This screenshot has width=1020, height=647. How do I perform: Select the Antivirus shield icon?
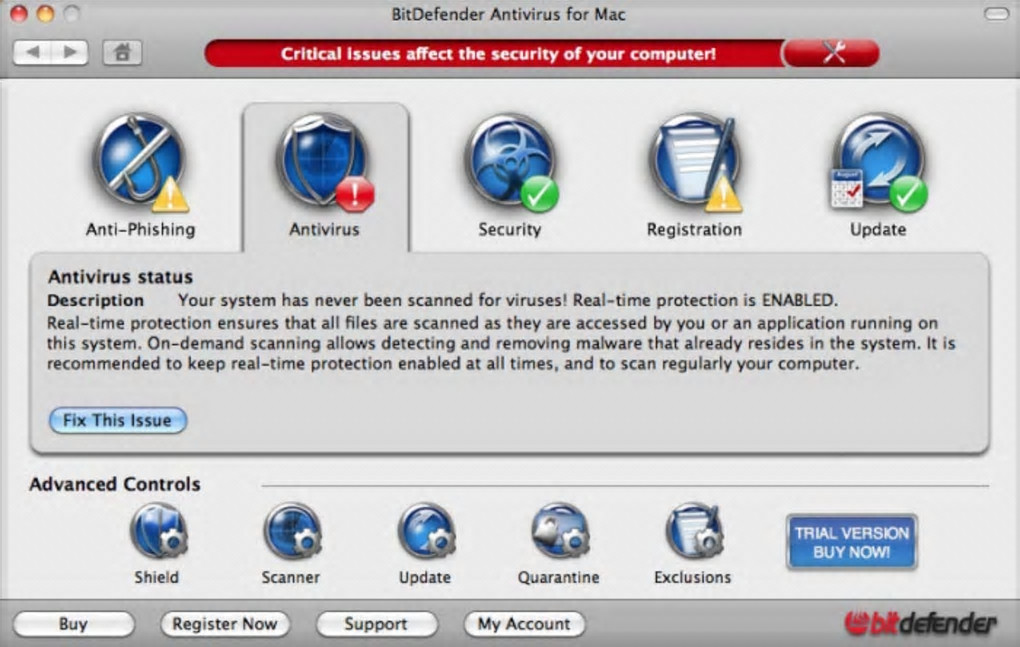[x=325, y=163]
